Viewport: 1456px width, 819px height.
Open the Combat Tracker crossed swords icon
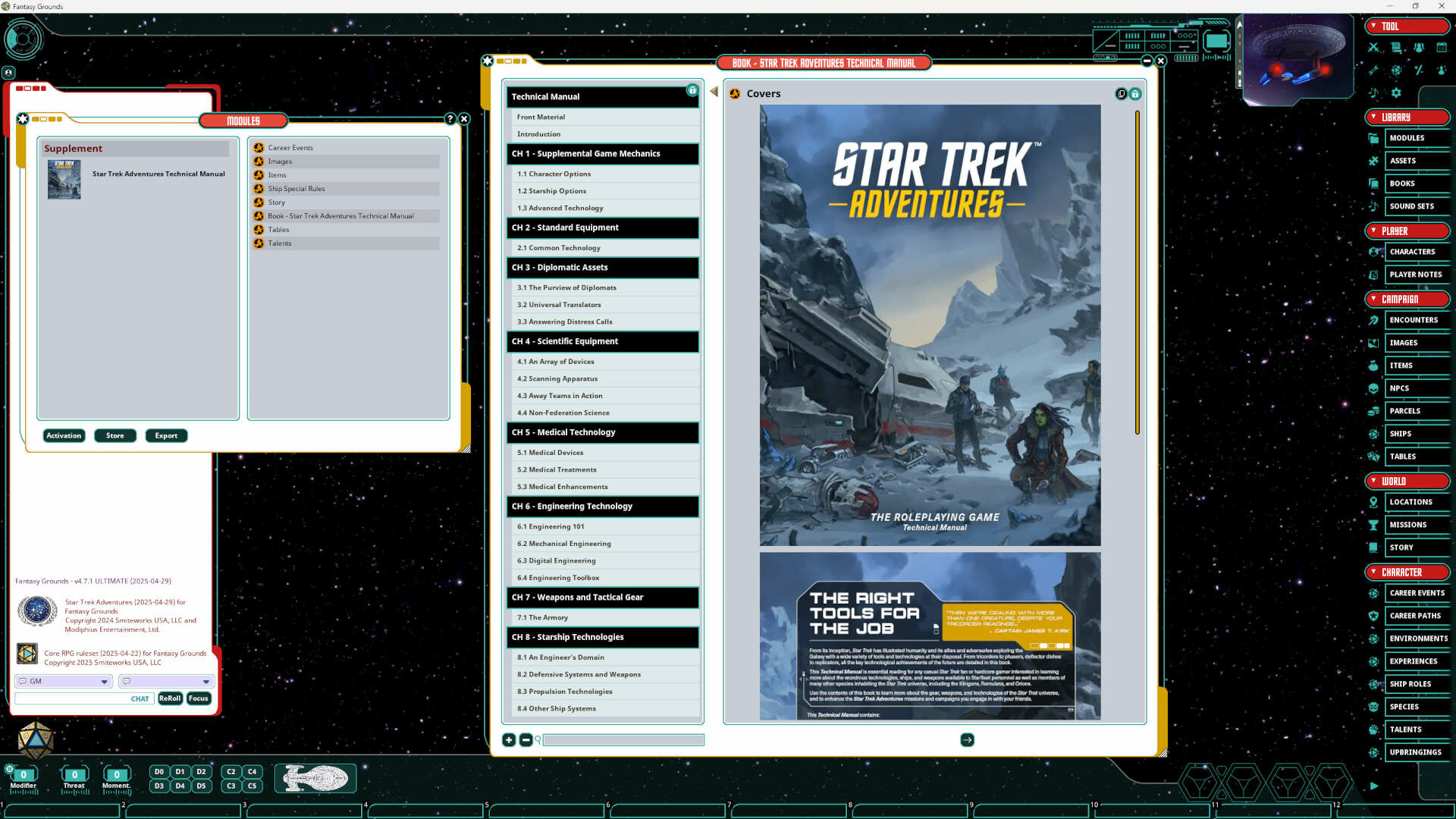point(1373,47)
